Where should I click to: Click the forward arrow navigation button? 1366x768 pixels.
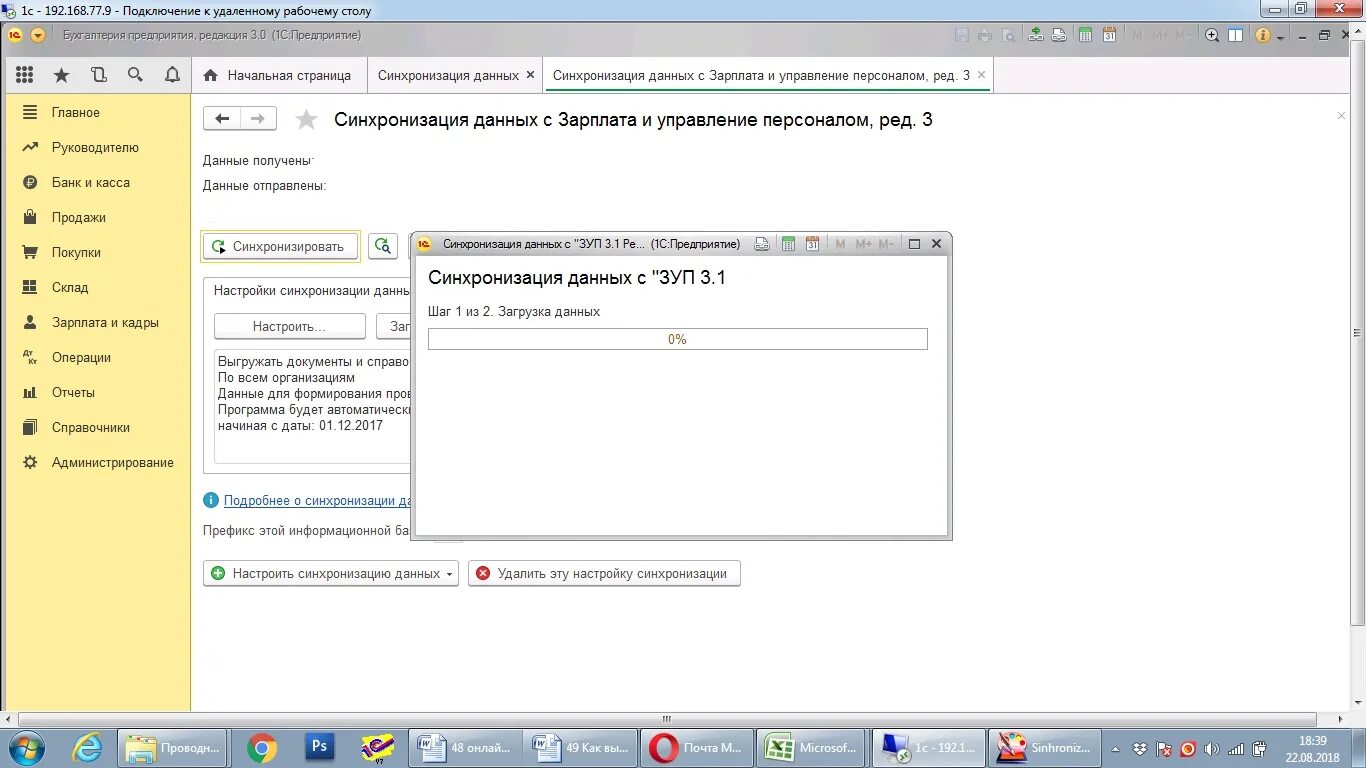click(258, 119)
